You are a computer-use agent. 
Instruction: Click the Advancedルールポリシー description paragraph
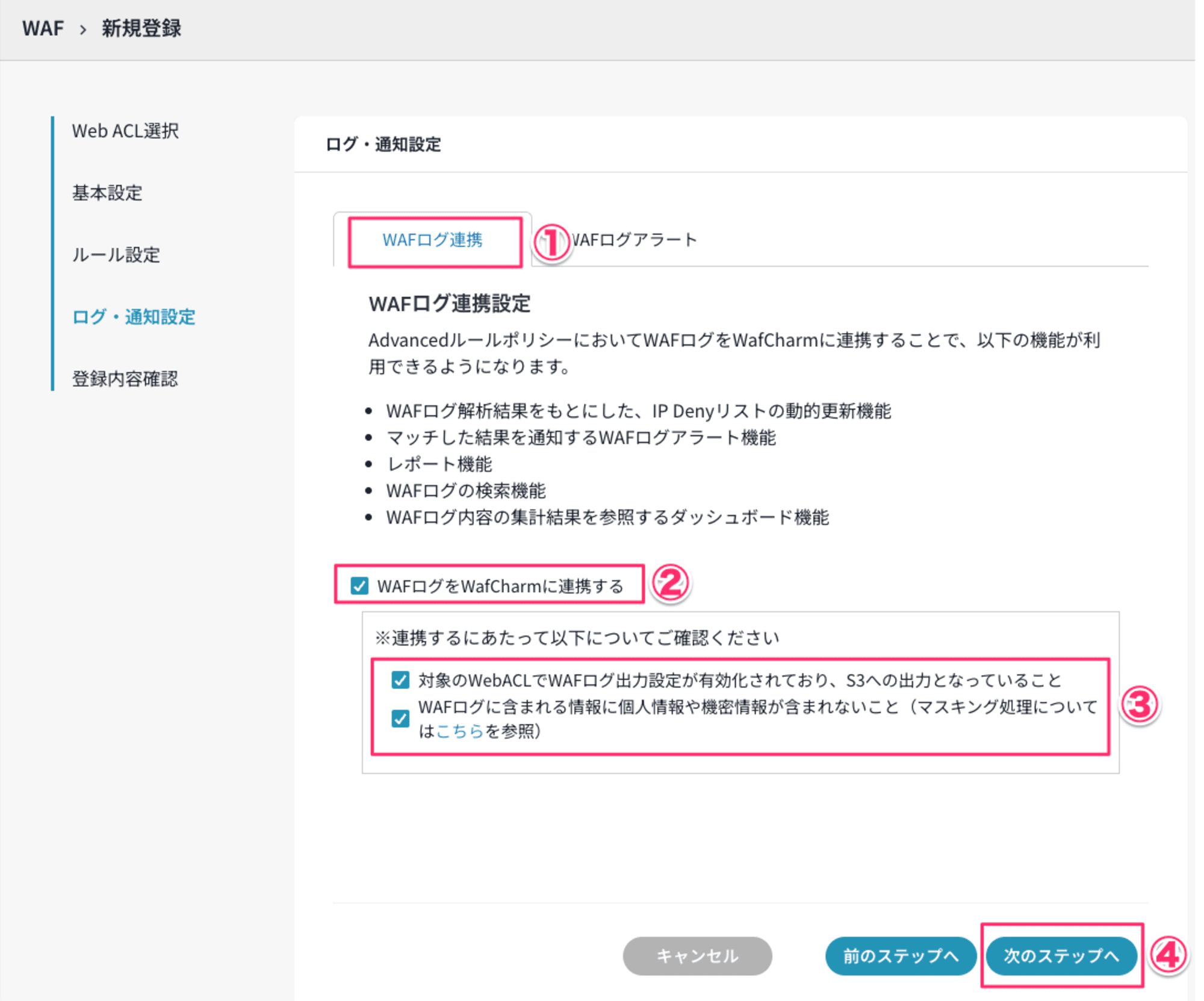734,353
